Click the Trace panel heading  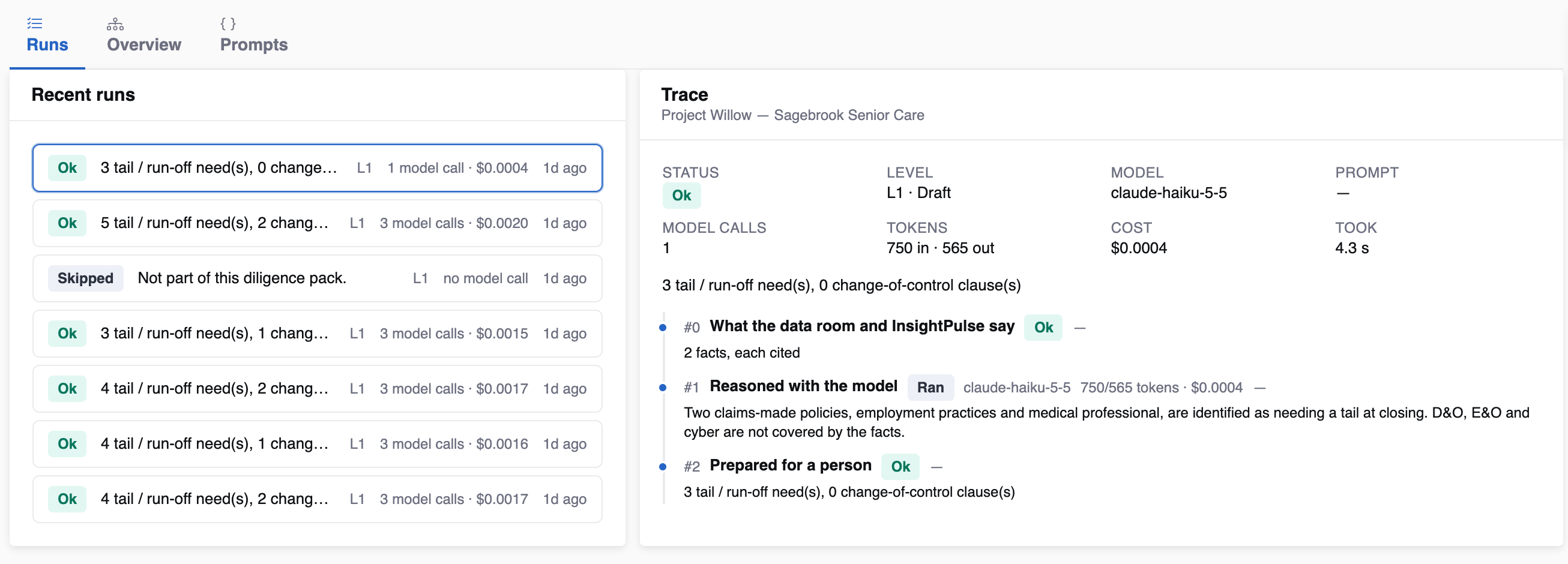pos(684,95)
